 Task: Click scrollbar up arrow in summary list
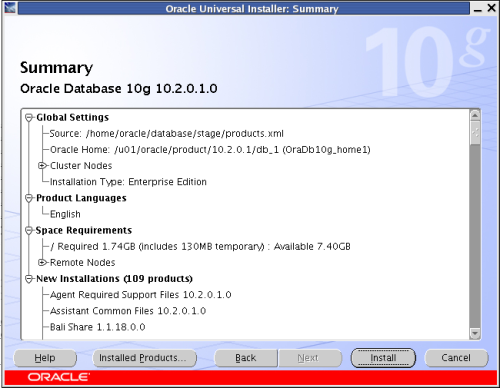[475, 115]
